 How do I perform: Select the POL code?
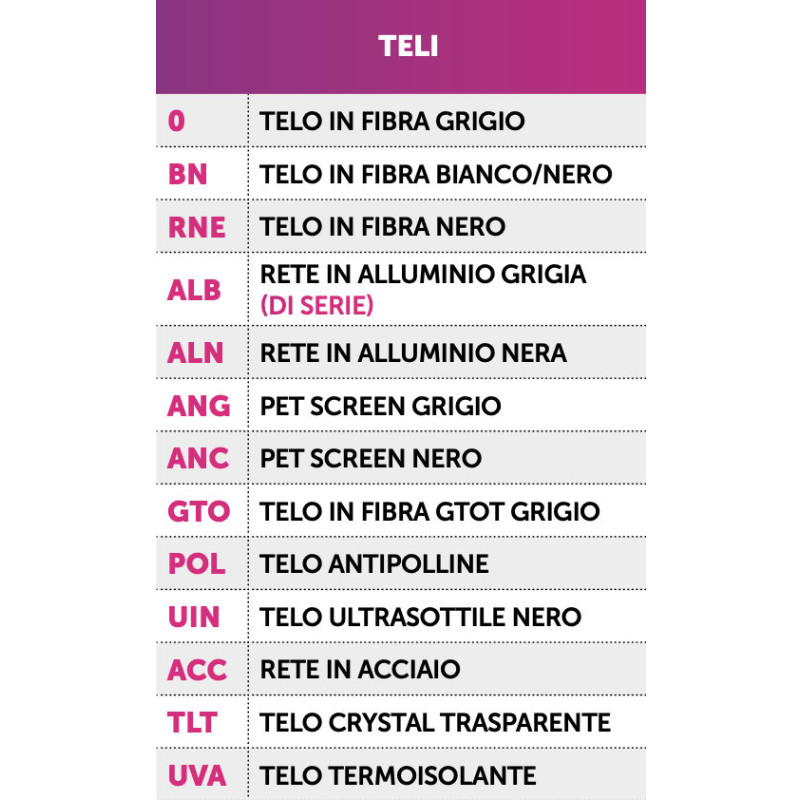[x=196, y=564]
